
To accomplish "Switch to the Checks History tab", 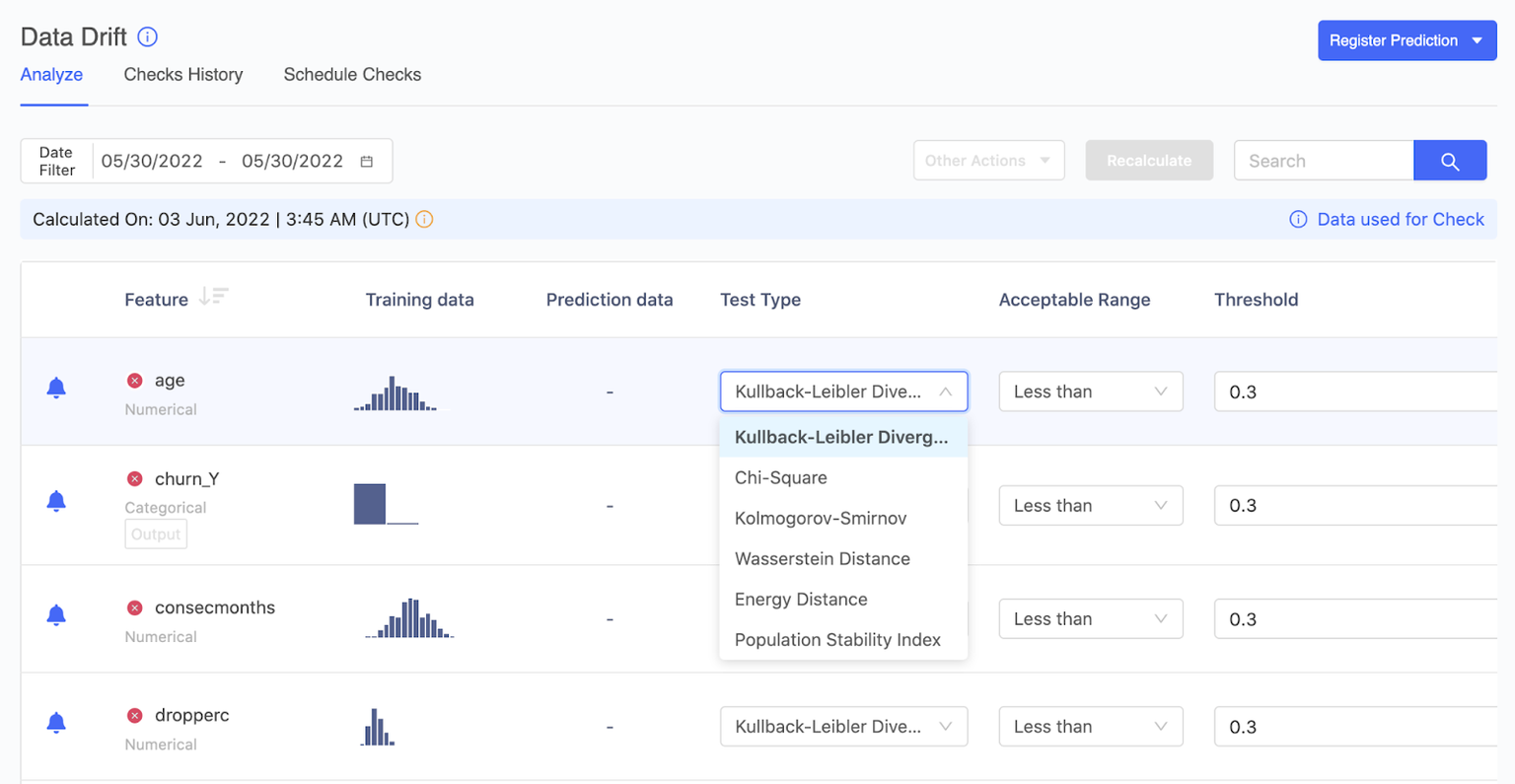I will [182, 74].
